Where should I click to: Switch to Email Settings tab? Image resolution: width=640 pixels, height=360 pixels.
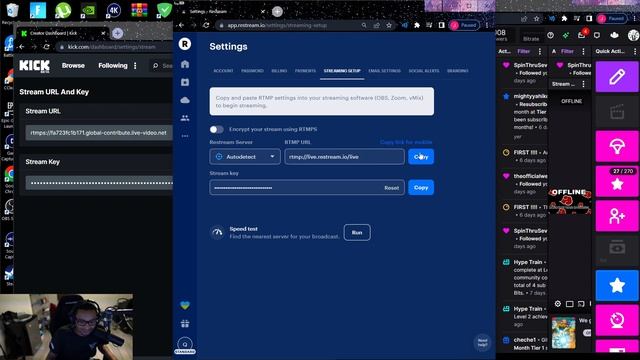coord(384,71)
